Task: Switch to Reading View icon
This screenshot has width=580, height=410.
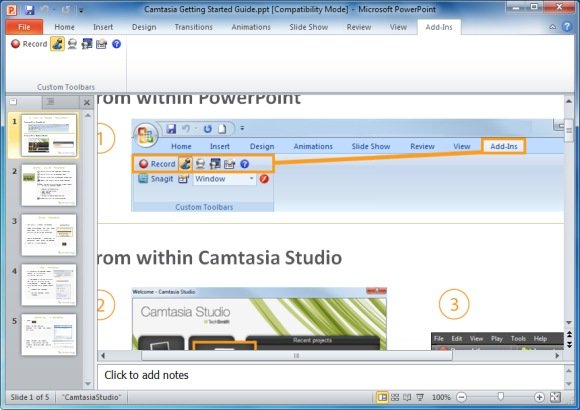Action: coord(407,397)
